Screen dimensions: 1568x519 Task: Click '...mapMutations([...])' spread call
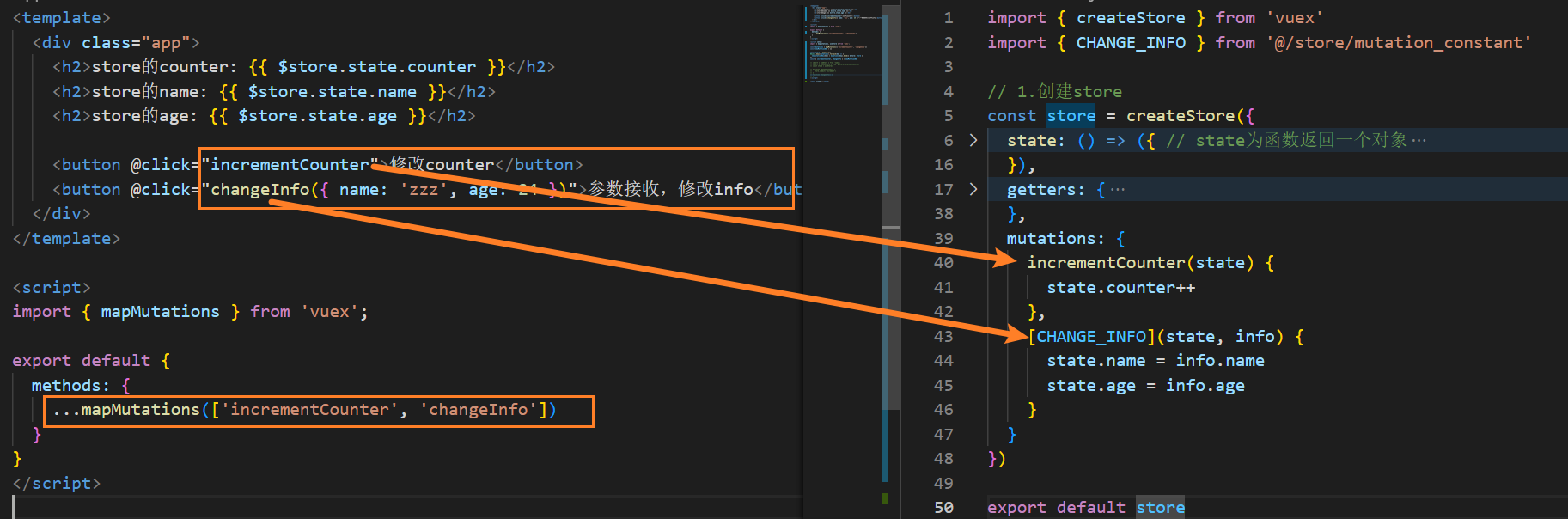pos(304,410)
